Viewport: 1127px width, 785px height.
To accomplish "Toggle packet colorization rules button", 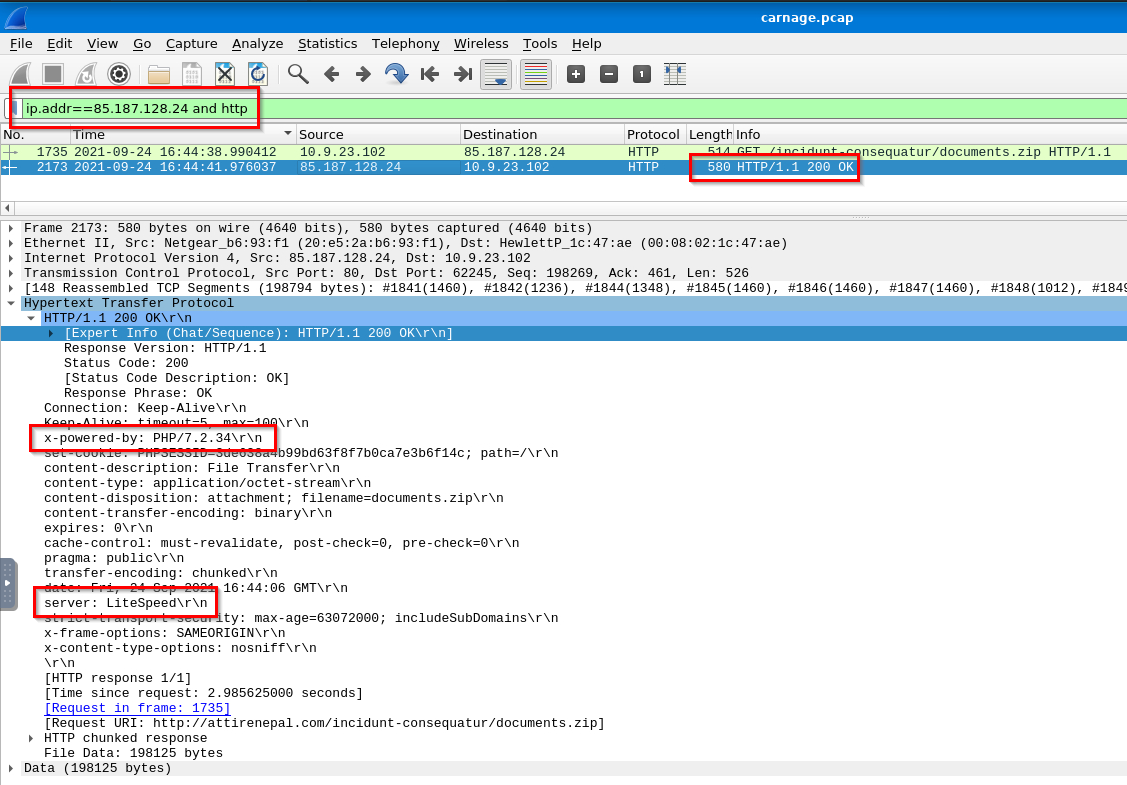I will coord(537,74).
